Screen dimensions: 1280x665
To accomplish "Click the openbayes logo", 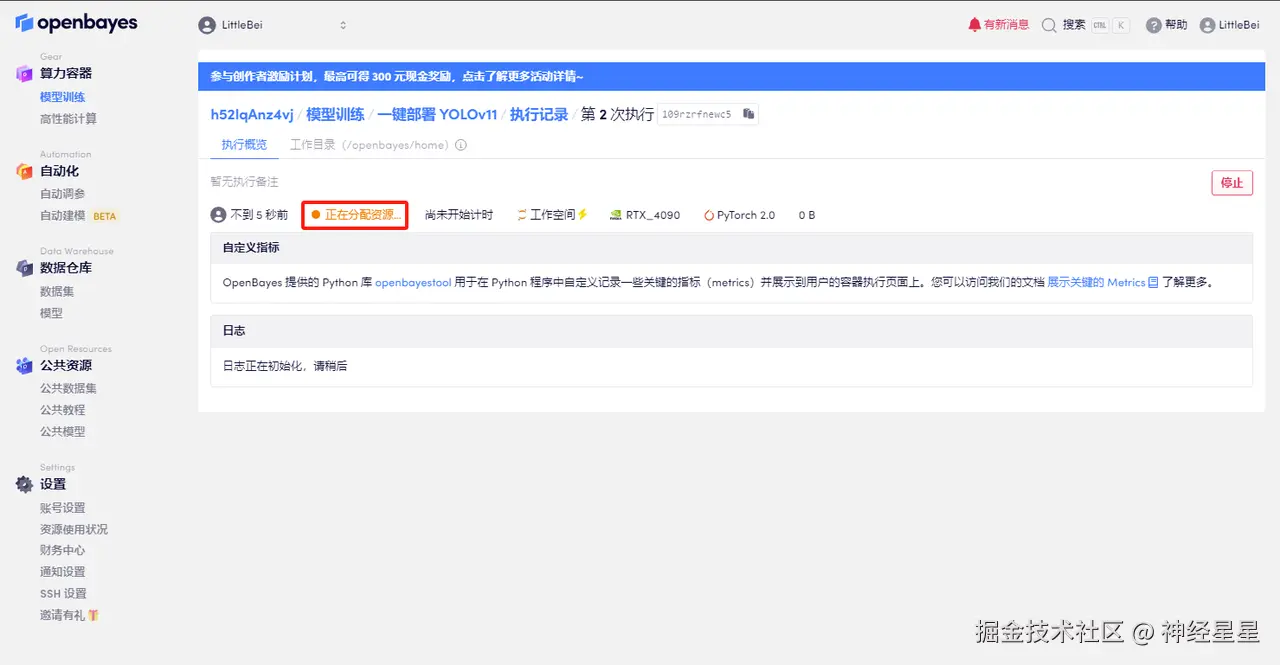I will point(75,22).
